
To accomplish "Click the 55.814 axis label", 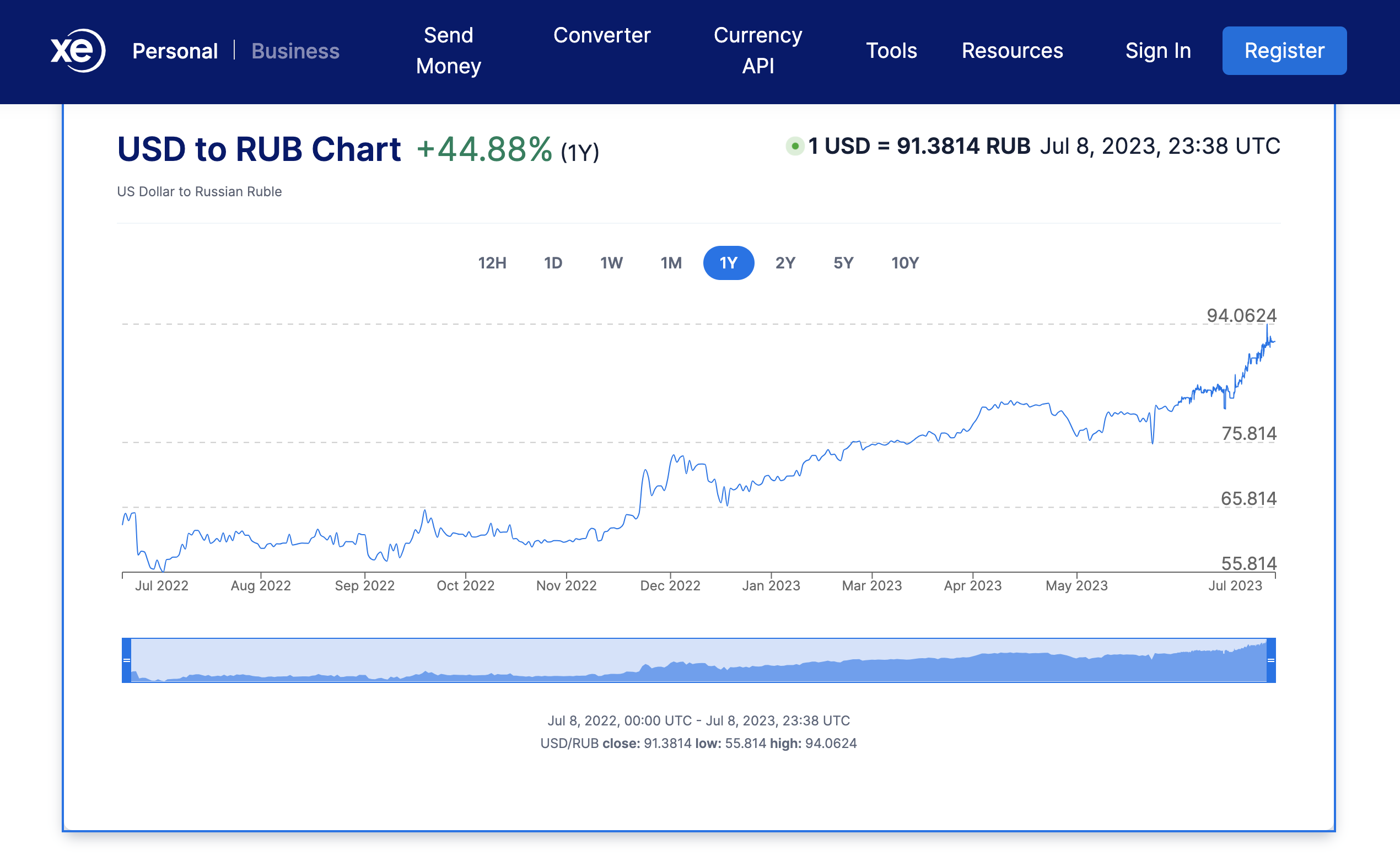I will (1249, 563).
